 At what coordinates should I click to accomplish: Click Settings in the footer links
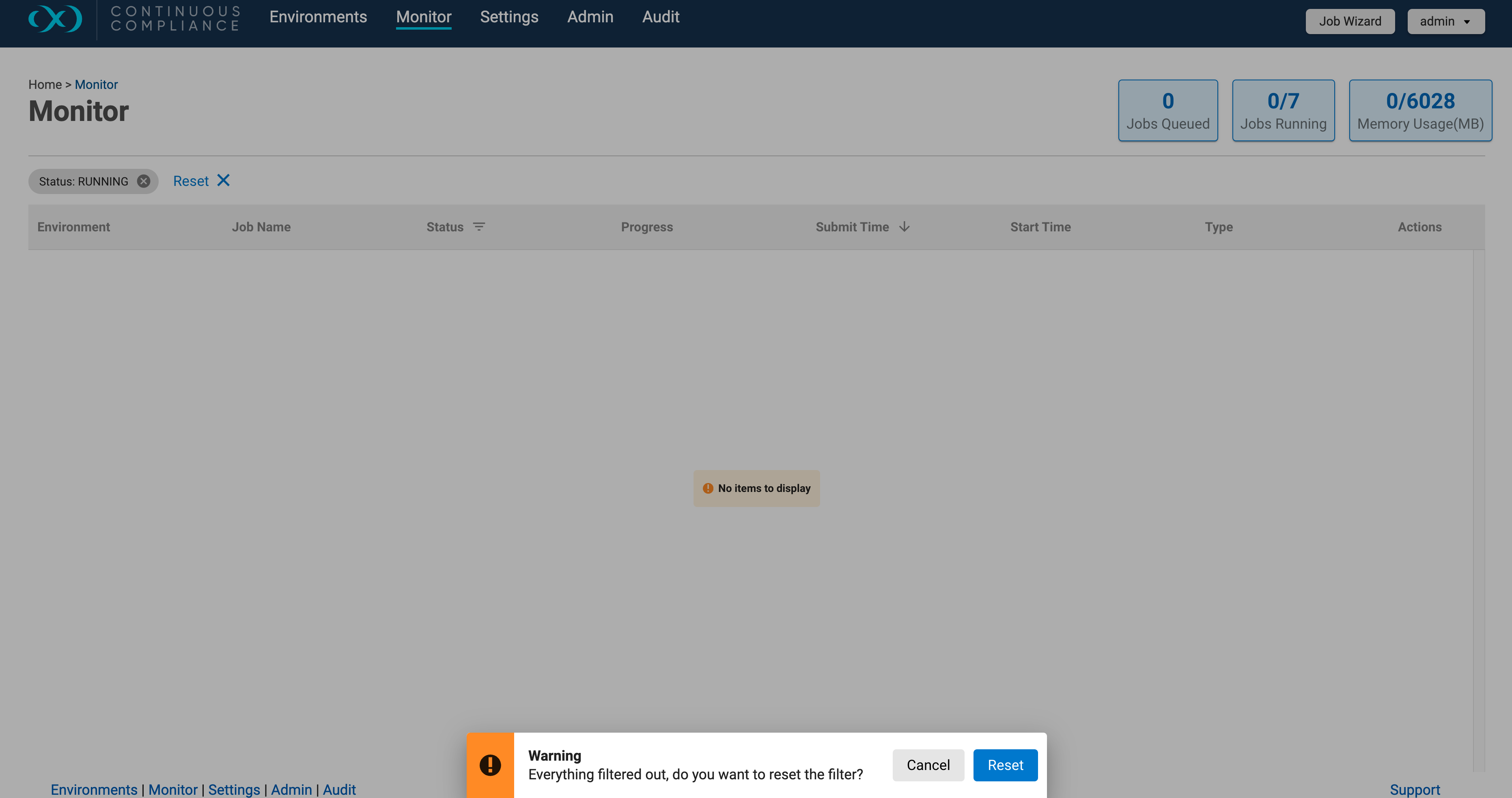234,790
